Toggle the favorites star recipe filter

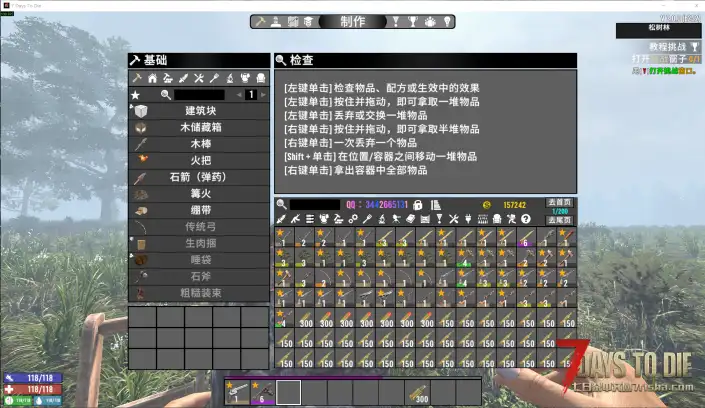(135, 95)
